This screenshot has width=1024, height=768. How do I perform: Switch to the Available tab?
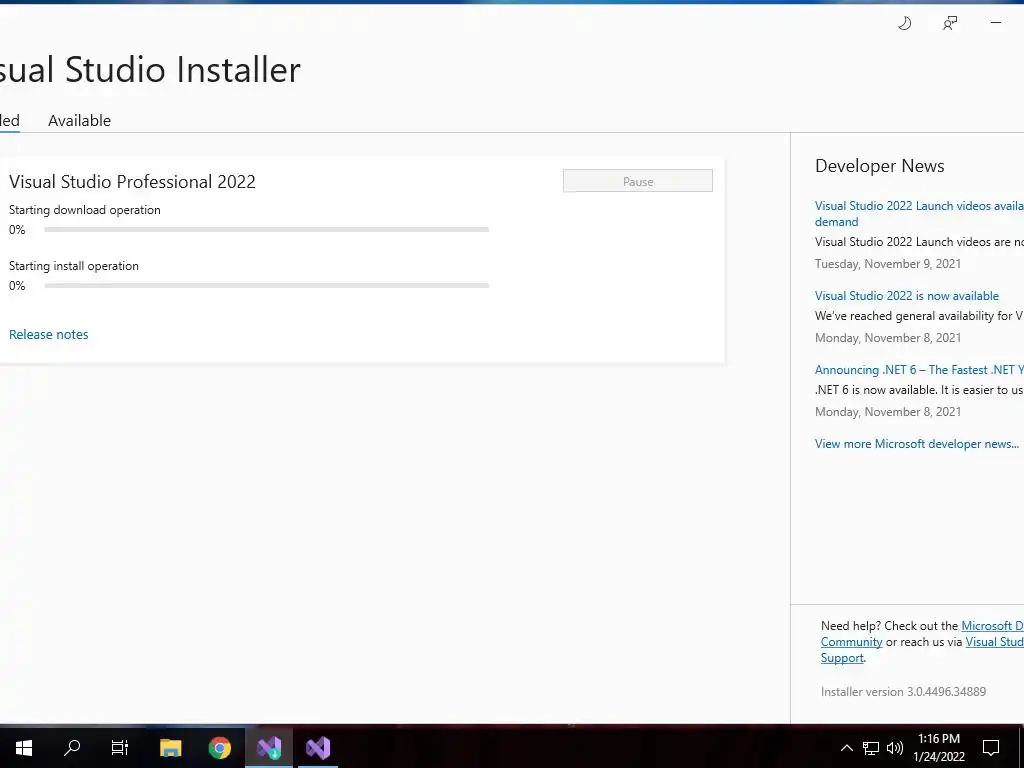pos(80,120)
